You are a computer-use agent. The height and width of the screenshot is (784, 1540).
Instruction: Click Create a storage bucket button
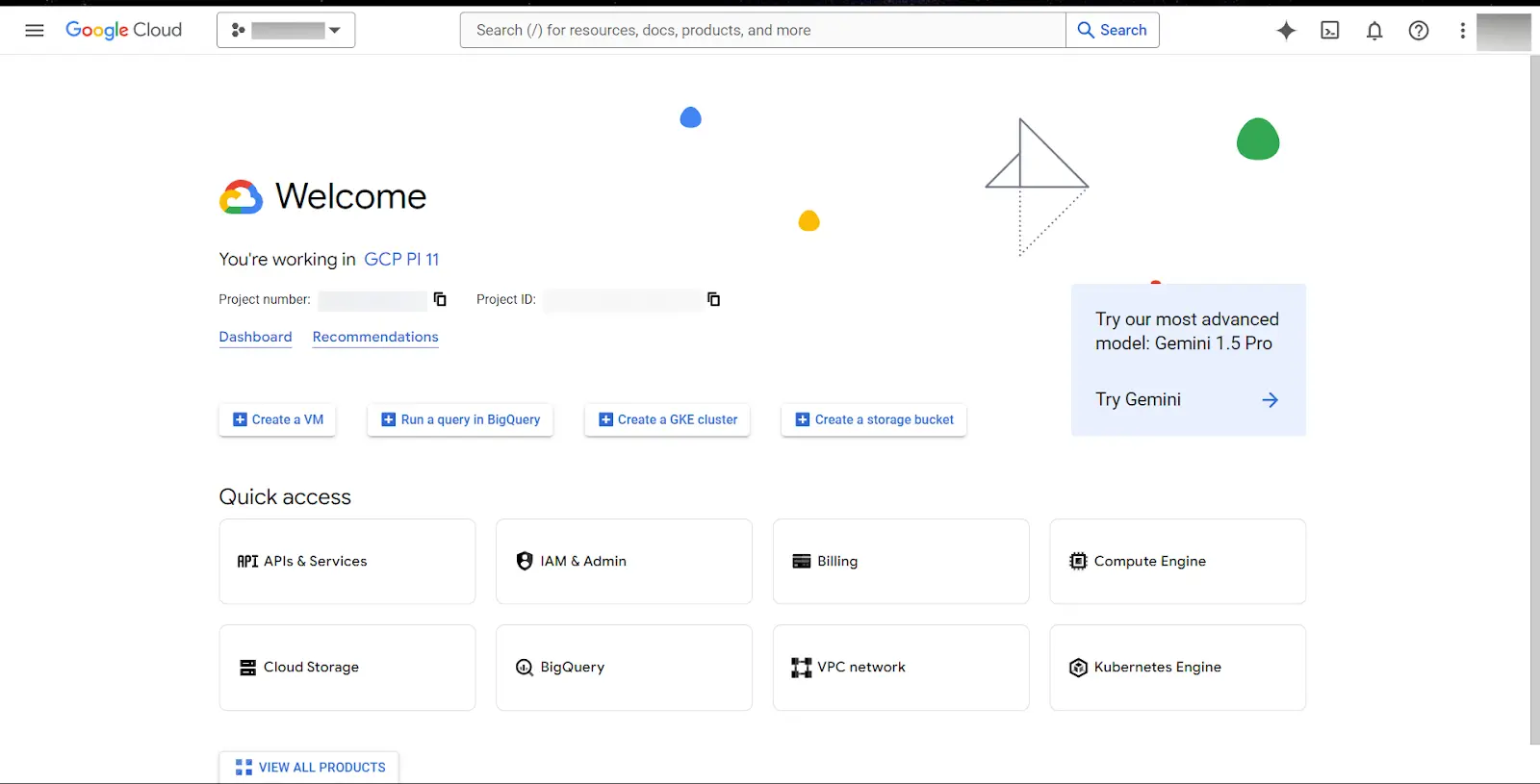tap(874, 419)
